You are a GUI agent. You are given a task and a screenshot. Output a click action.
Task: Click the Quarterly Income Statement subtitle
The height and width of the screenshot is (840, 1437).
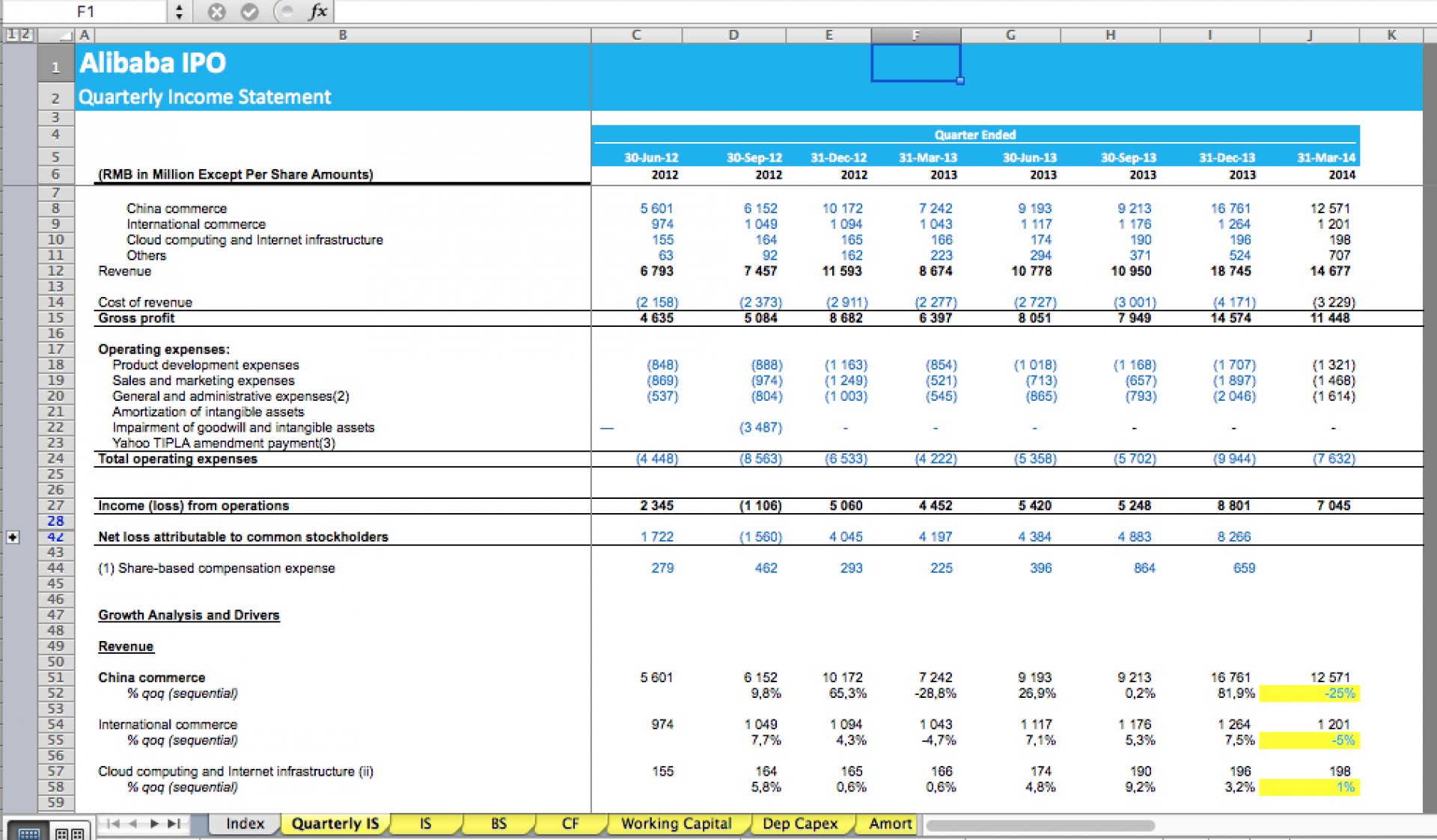(204, 97)
